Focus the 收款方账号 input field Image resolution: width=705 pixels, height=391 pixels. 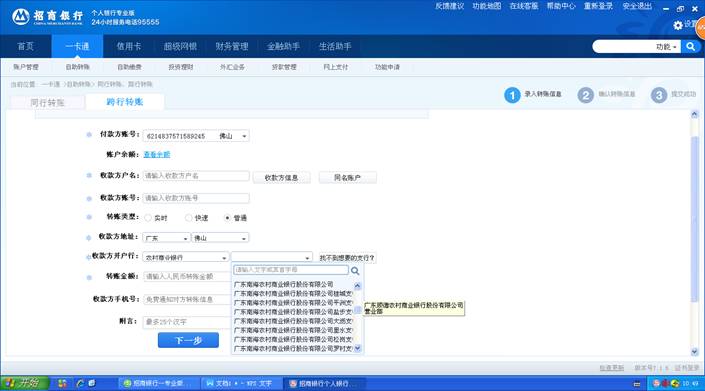pos(196,198)
